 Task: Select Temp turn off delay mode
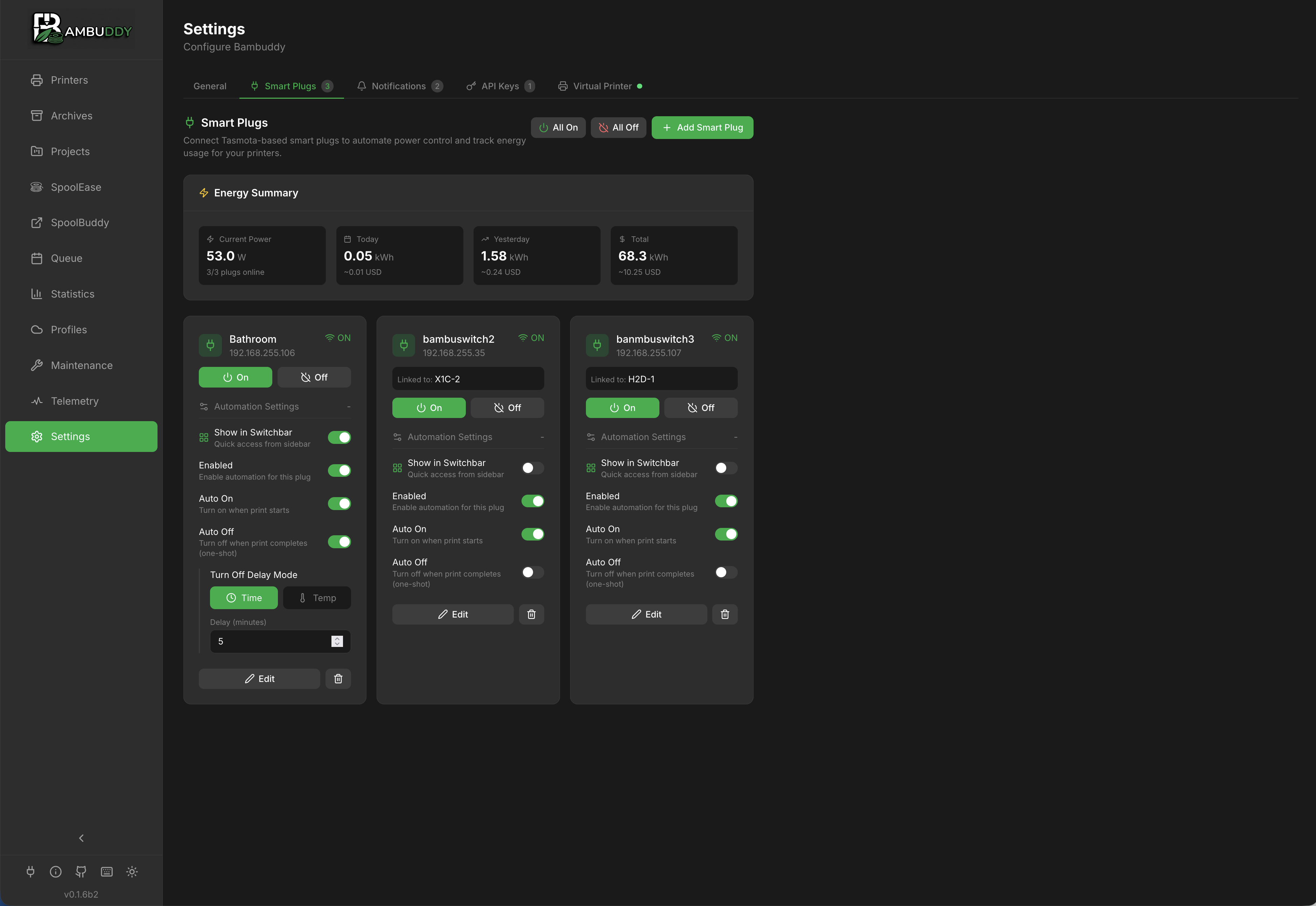(317, 598)
